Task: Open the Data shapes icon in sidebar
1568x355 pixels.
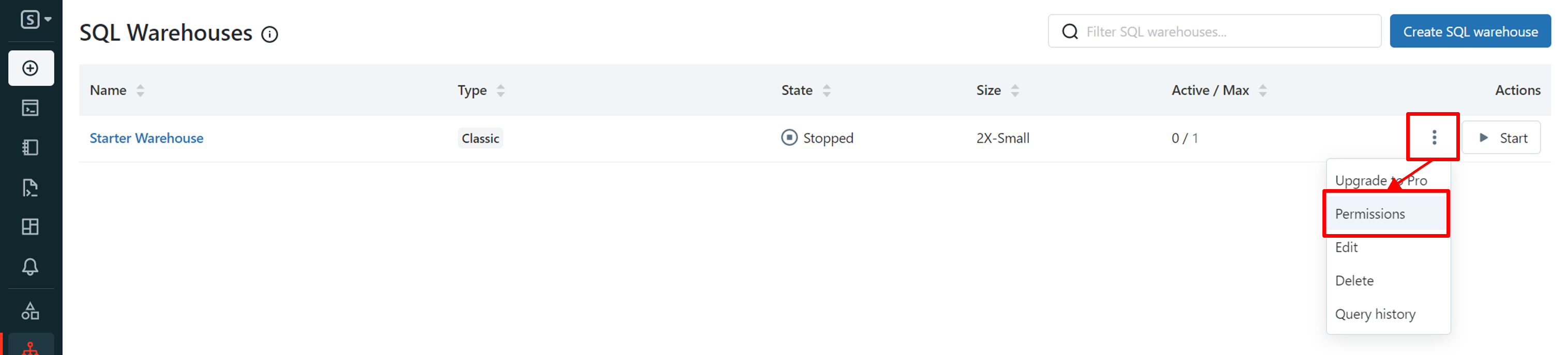Action: (x=31, y=311)
